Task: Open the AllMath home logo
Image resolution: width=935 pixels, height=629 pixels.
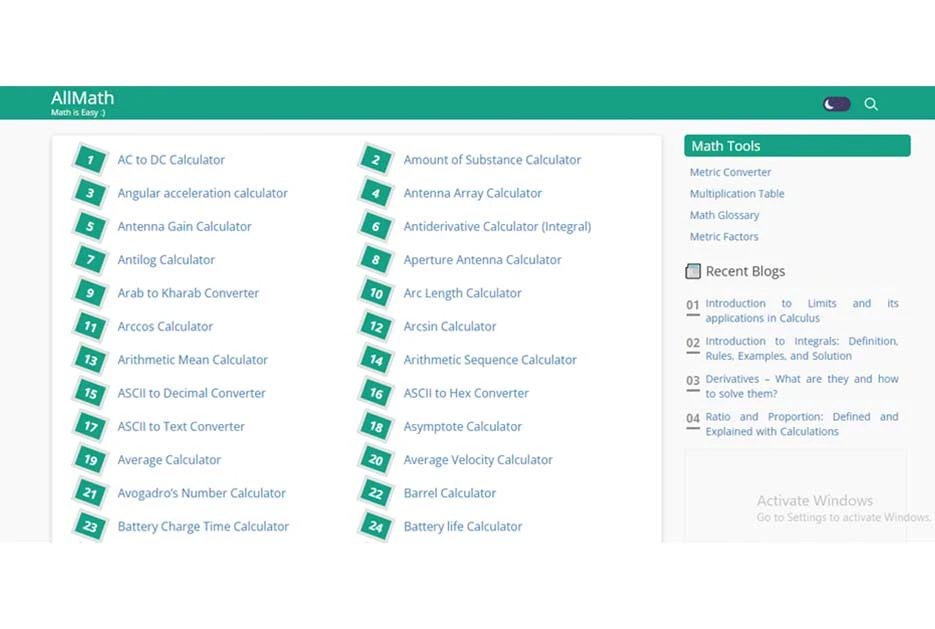Action: (x=82, y=98)
